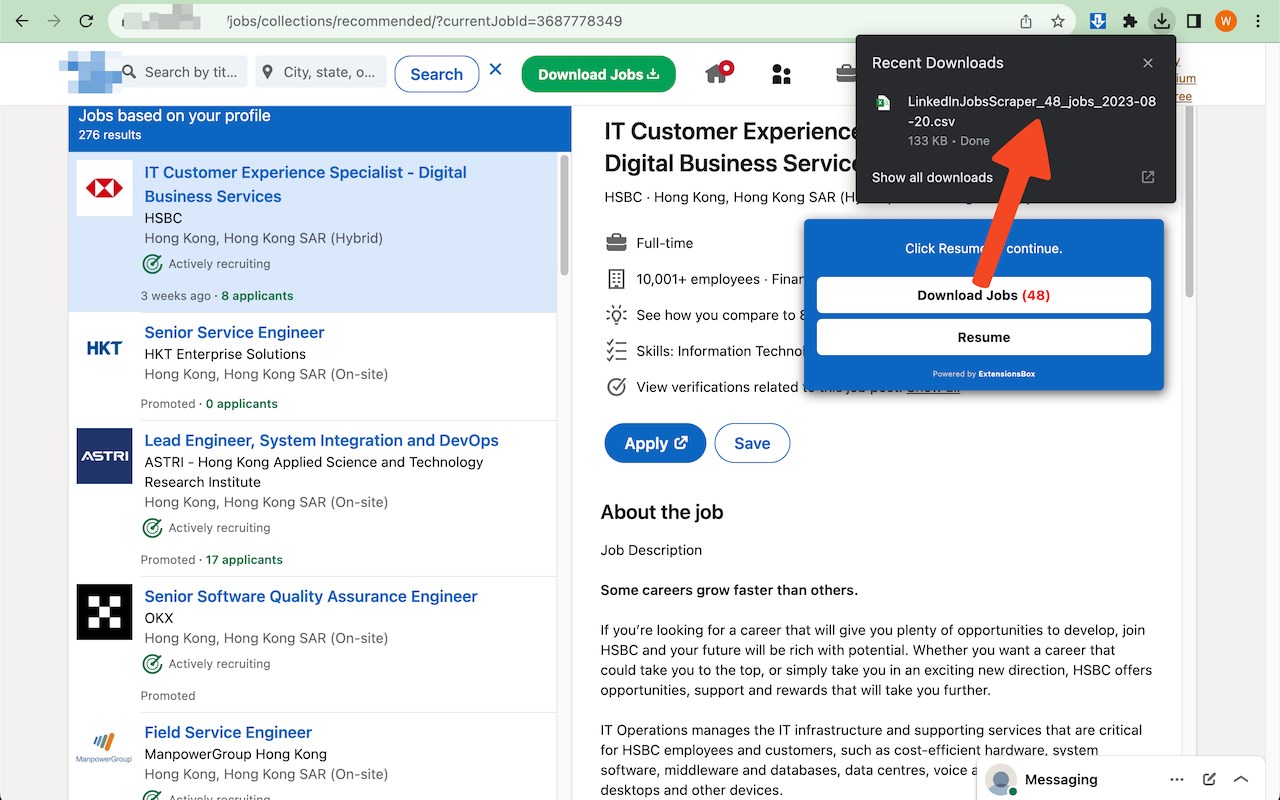
Task: Open Senior Software Quality Assurance Engineer job
Action: pyautogui.click(x=311, y=596)
